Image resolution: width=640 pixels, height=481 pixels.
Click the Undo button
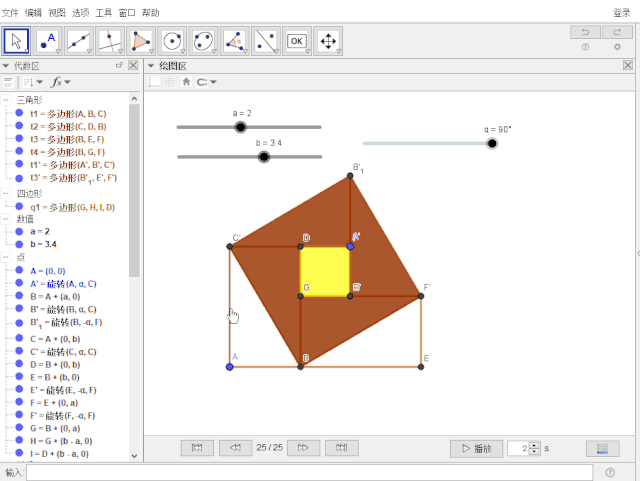click(x=585, y=32)
